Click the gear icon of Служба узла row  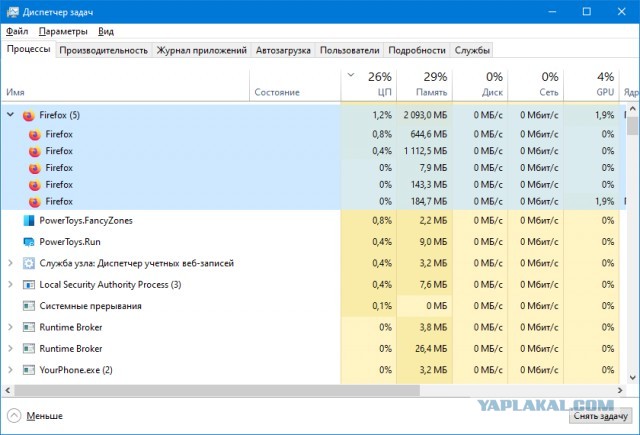coord(29,263)
